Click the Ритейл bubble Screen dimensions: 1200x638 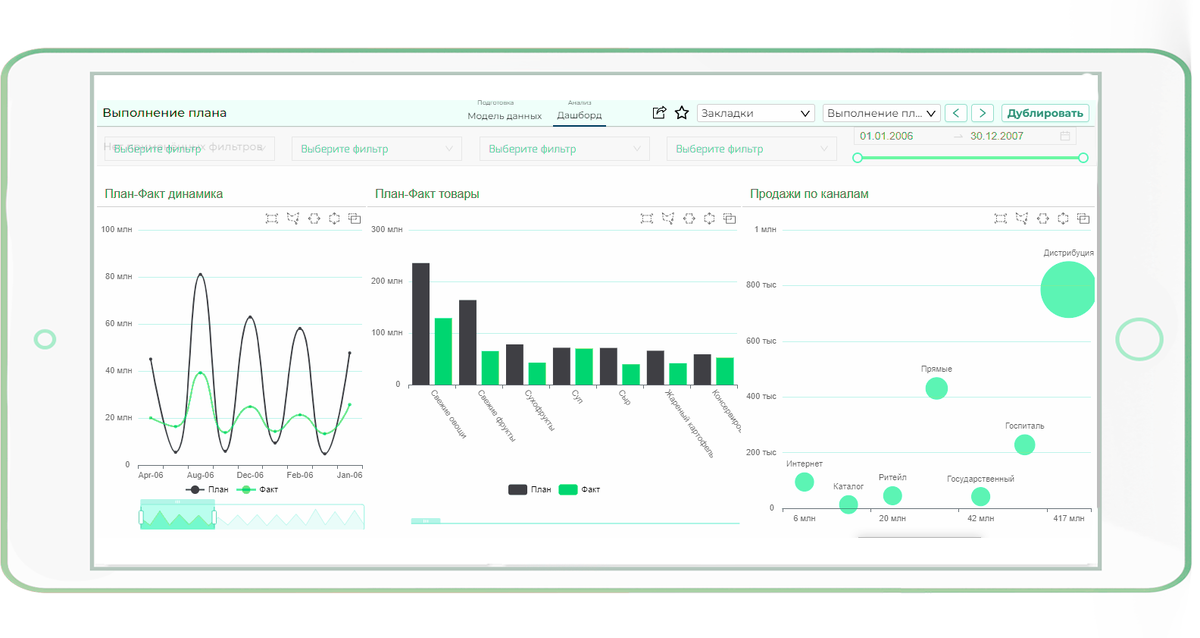[x=892, y=496]
